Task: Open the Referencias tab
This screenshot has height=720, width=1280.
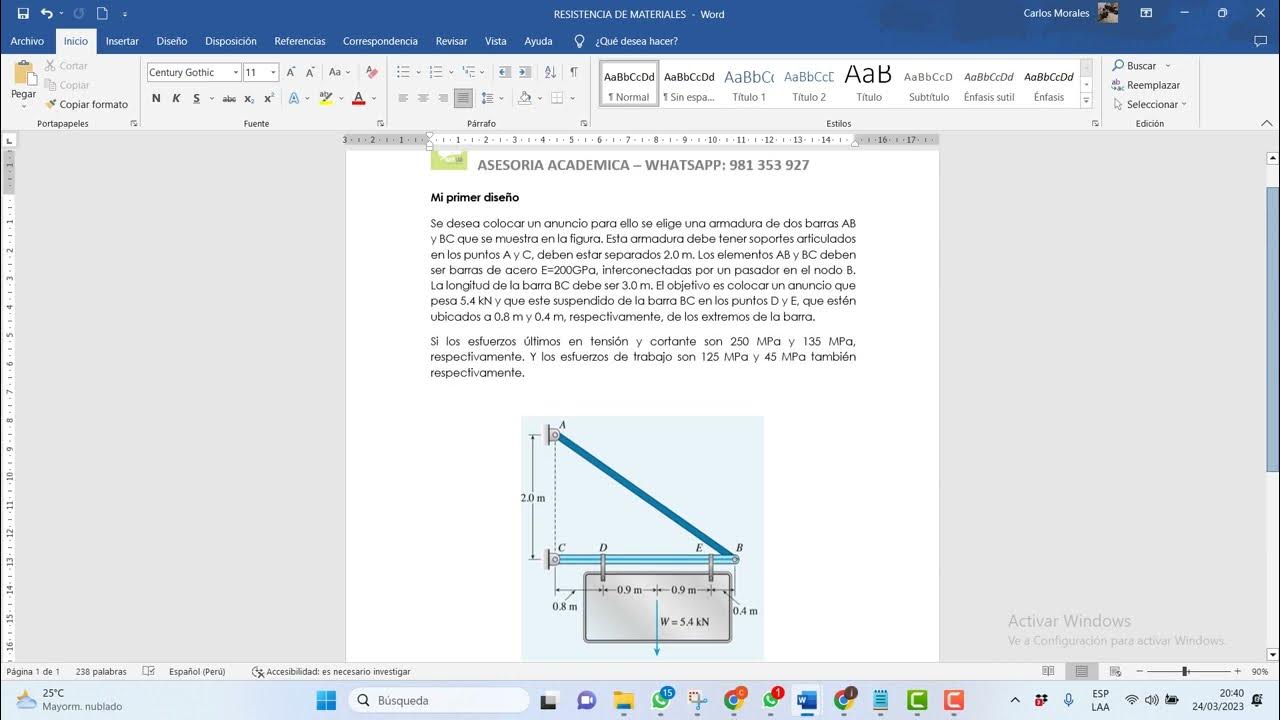Action: 300,41
